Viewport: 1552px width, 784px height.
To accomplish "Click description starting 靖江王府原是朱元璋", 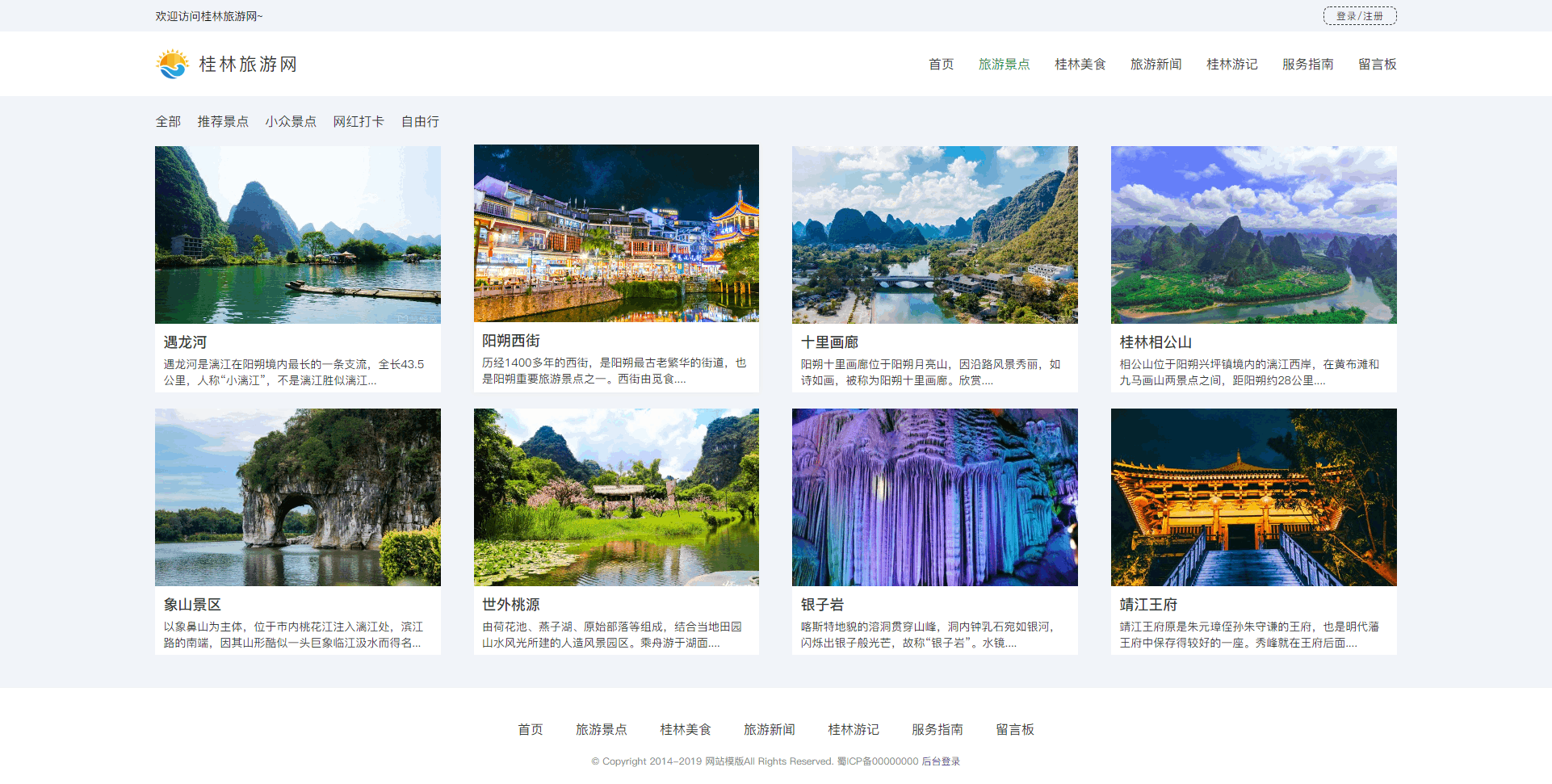I will click(x=1249, y=635).
